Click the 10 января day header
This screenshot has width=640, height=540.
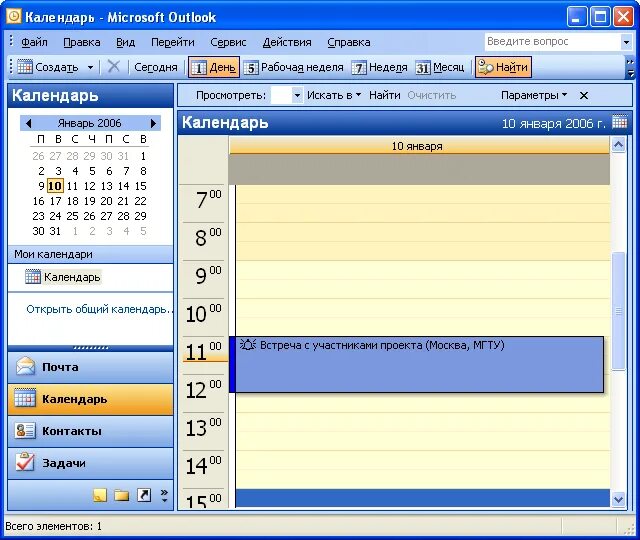[419, 146]
